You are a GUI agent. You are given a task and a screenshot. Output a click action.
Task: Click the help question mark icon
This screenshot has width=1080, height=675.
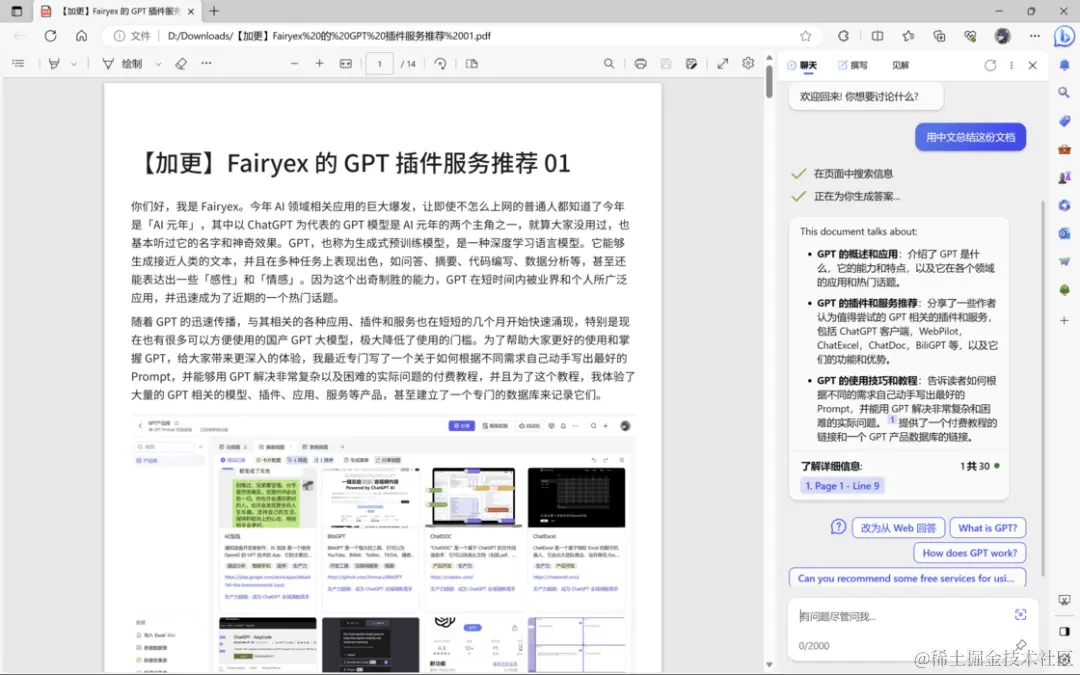[x=838, y=528]
